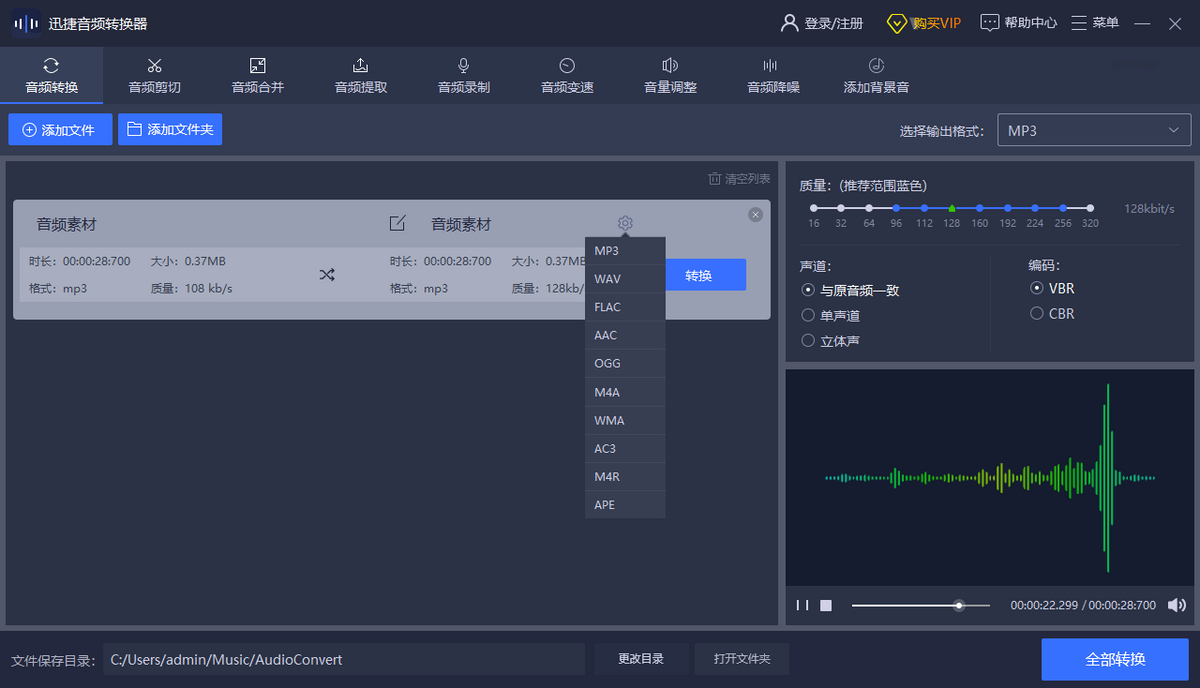
Task: Click the 转换 convert button
Action: (705, 274)
